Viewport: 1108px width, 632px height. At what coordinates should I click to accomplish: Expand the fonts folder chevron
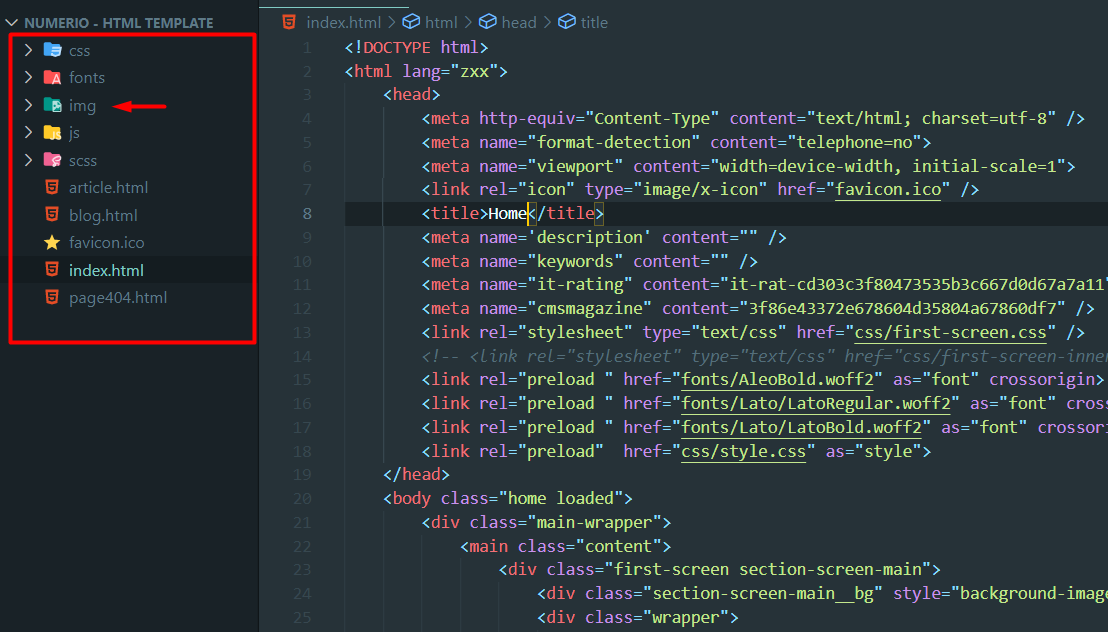[28, 77]
